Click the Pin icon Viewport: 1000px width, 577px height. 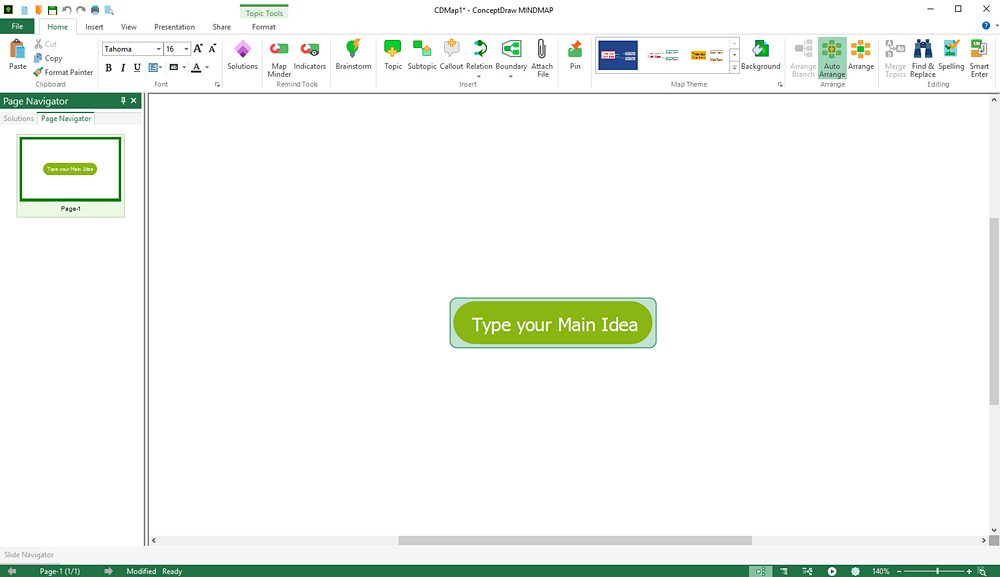pyautogui.click(x=575, y=49)
